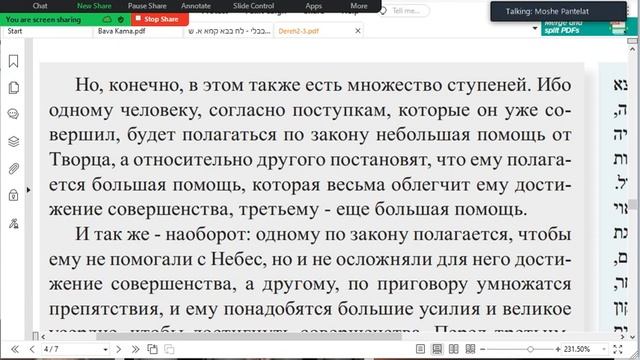
Task: Switch to facing pages view
Action: coord(453,349)
